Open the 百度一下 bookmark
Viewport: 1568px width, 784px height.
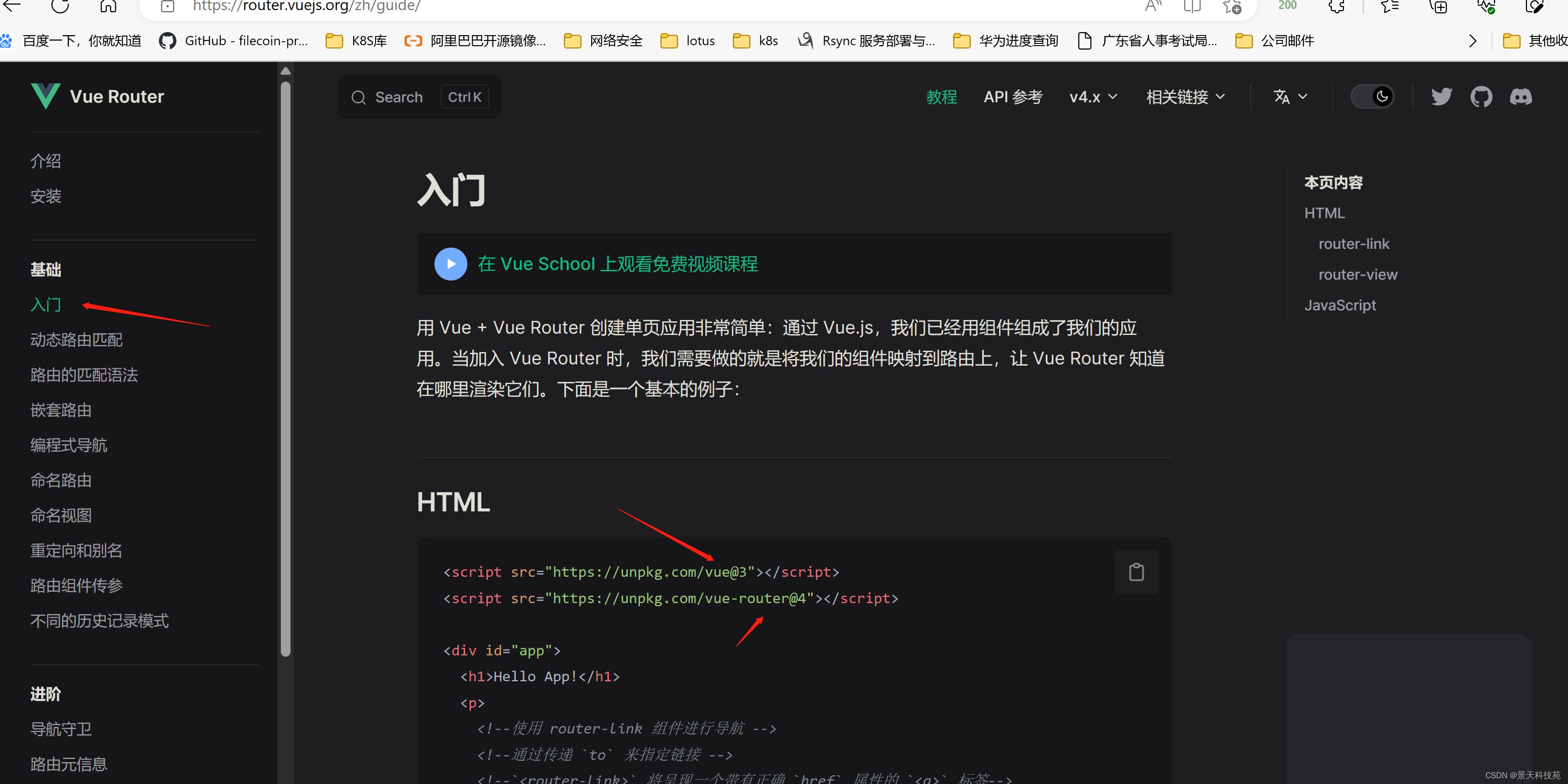(71, 41)
